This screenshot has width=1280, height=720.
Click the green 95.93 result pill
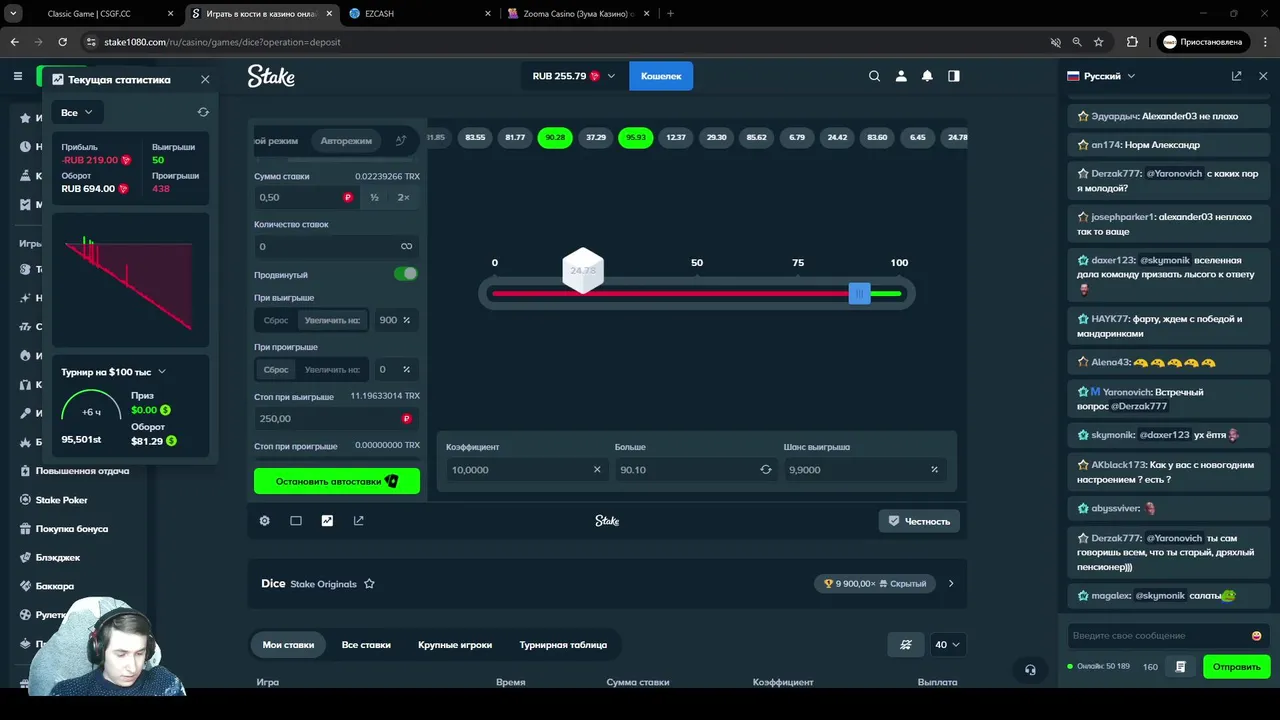tap(636, 137)
